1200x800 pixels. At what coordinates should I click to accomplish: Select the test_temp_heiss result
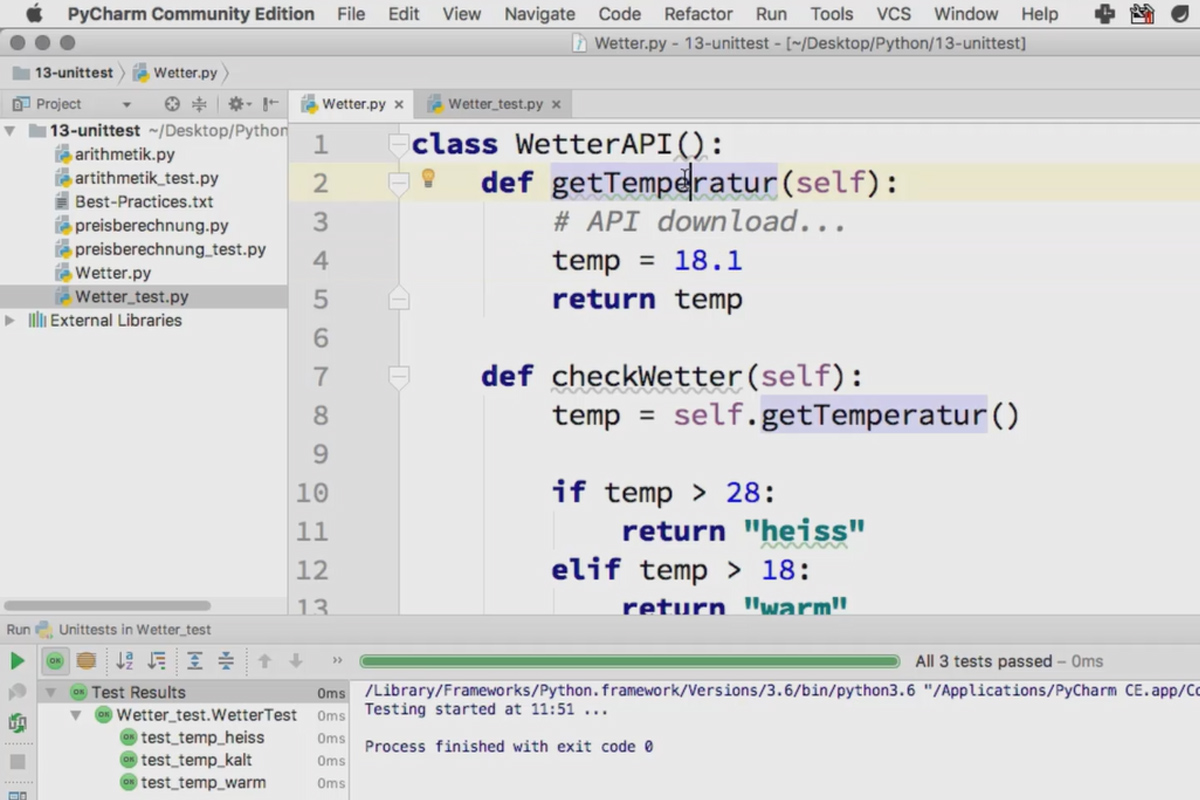(x=202, y=738)
